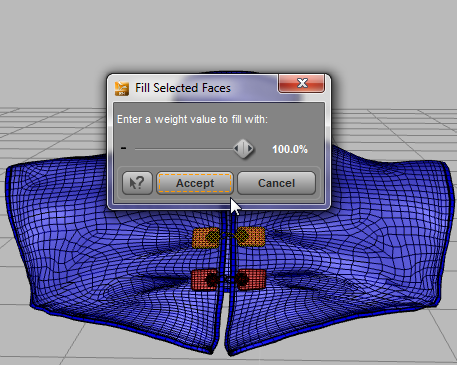Click the empty gray viewport background

(228, 37)
